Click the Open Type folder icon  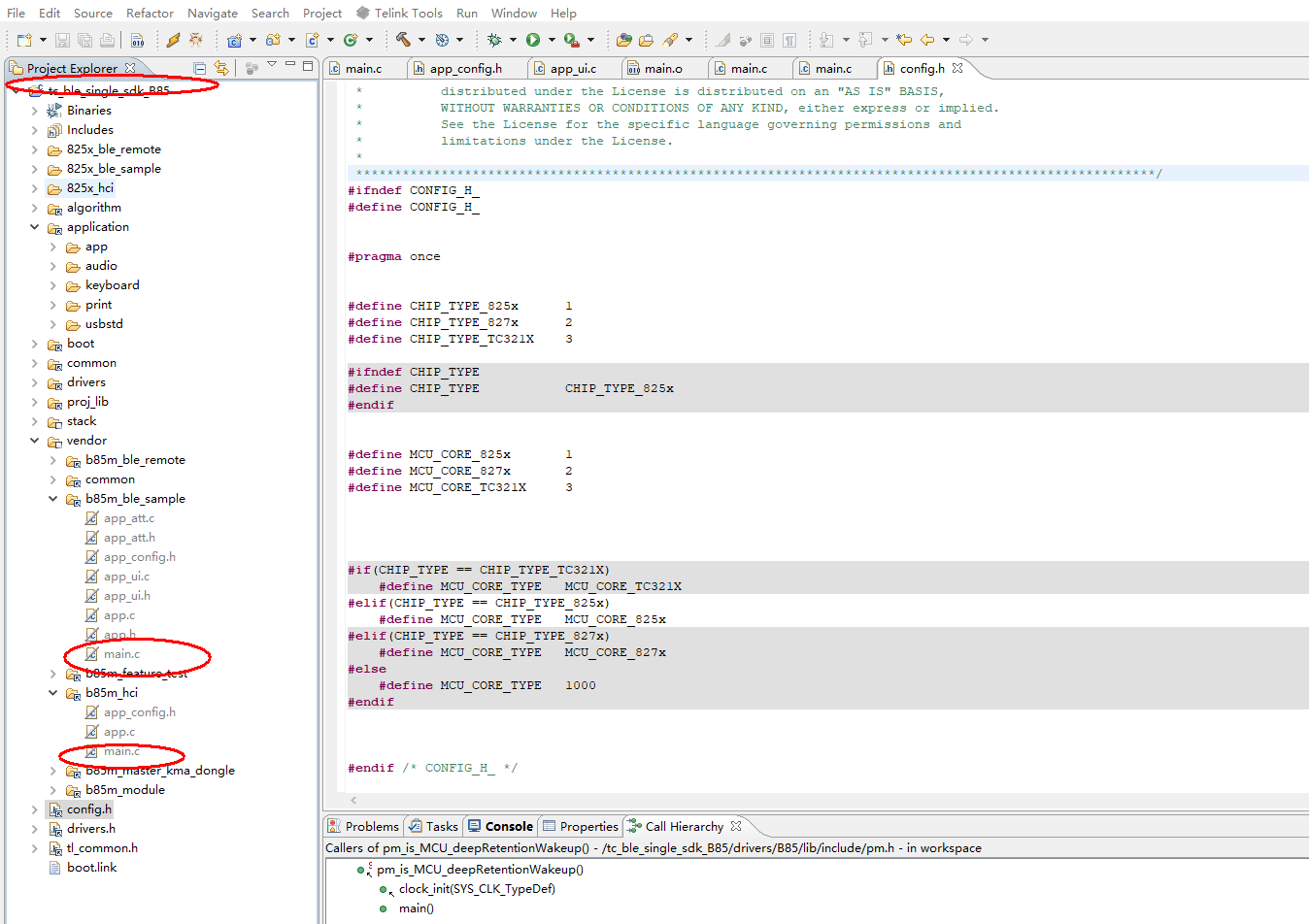pyautogui.click(x=624, y=40)
